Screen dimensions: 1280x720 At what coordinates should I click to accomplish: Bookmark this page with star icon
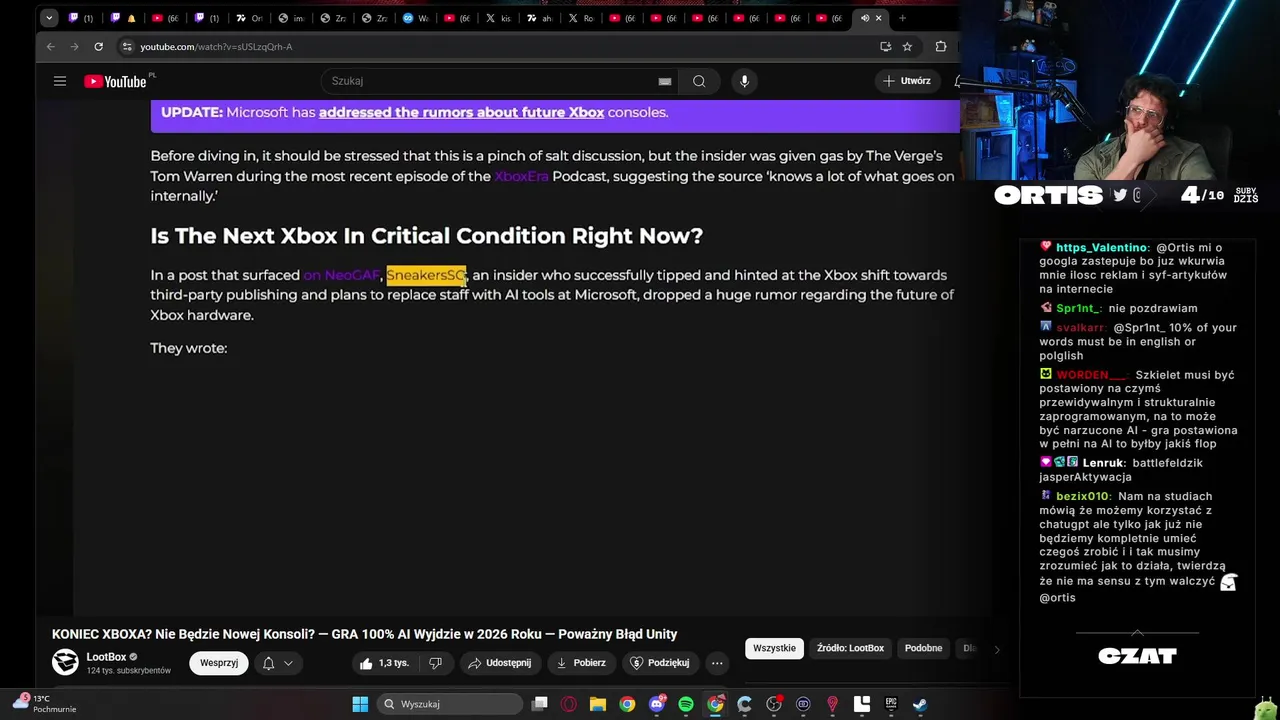click(907, 46)
